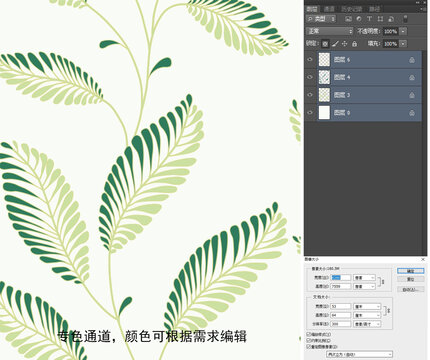Switch to the History (历史记录) tab
The height and width of the screenshot is (360, 430).
pyautogui.click(x=351, y=9)
